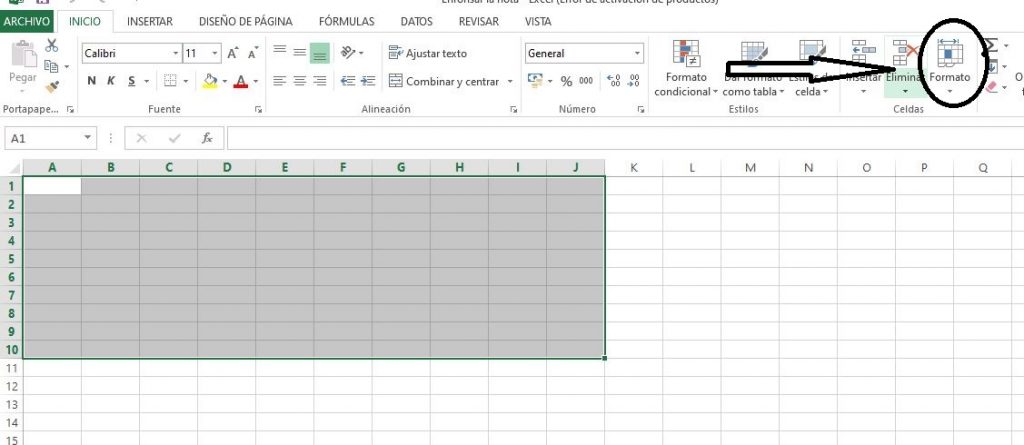Toggle italic (K) formatting
This screenshot has width=1024, height=445.
(x=111, y=81)
